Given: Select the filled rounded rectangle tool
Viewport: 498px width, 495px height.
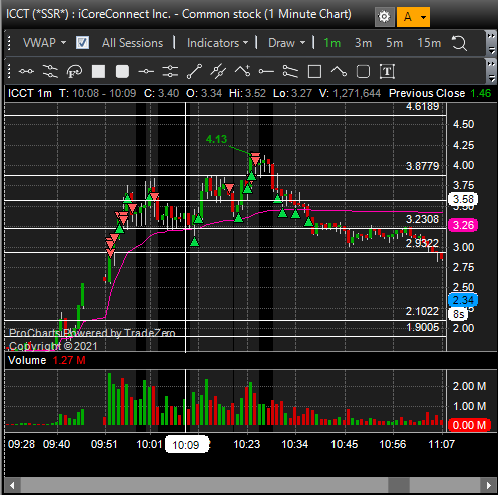Looking at the screenshot, I should (x=122, y=71).
